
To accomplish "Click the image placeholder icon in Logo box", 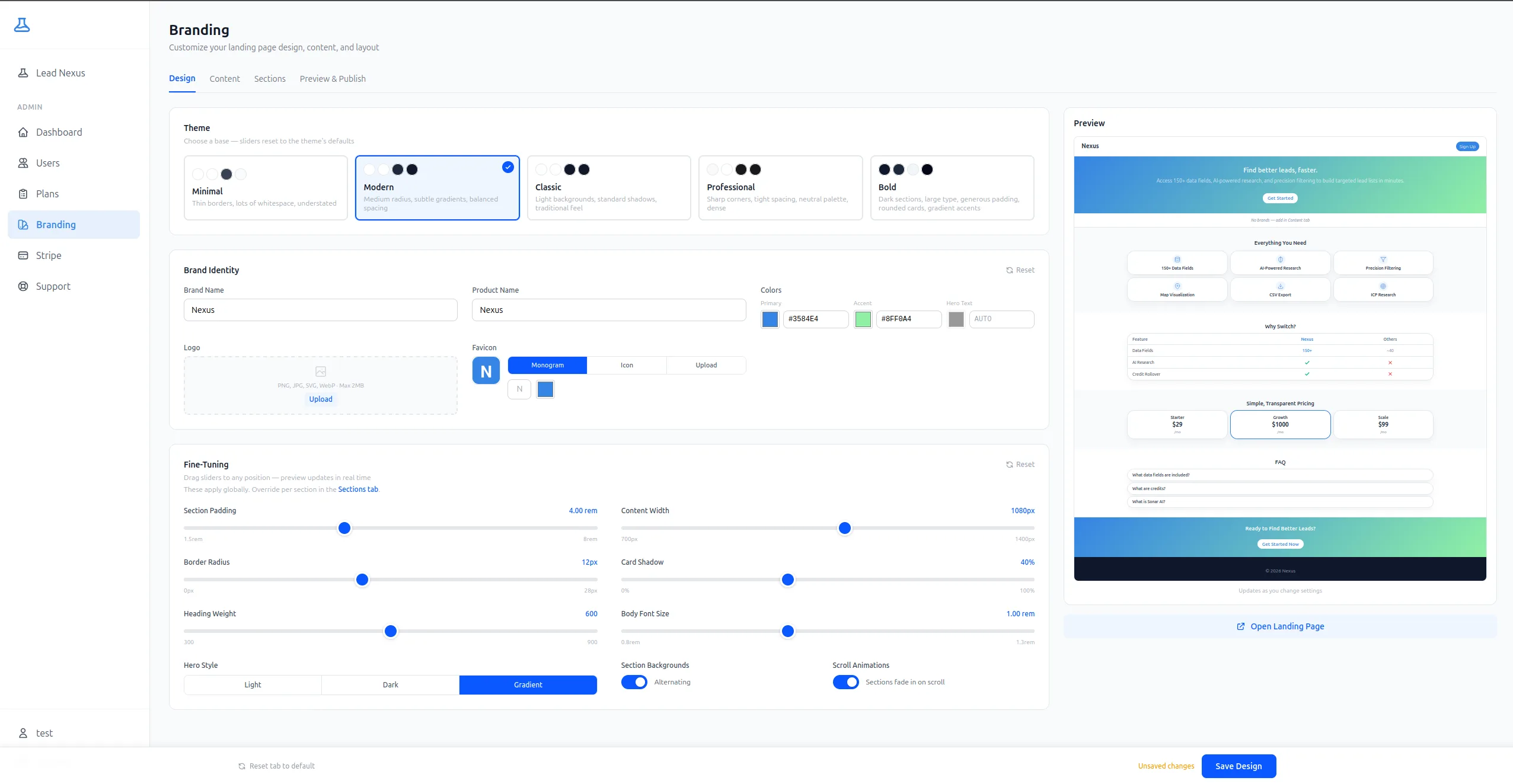I will 321,372.
